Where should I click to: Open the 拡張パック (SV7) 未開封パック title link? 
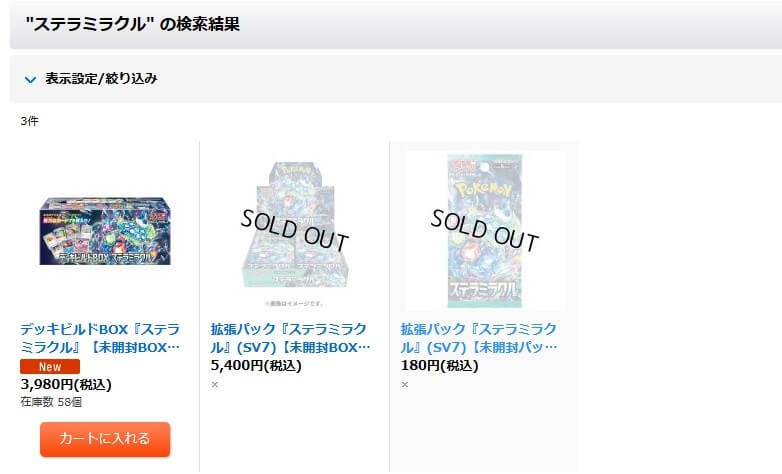pos(479,338)
